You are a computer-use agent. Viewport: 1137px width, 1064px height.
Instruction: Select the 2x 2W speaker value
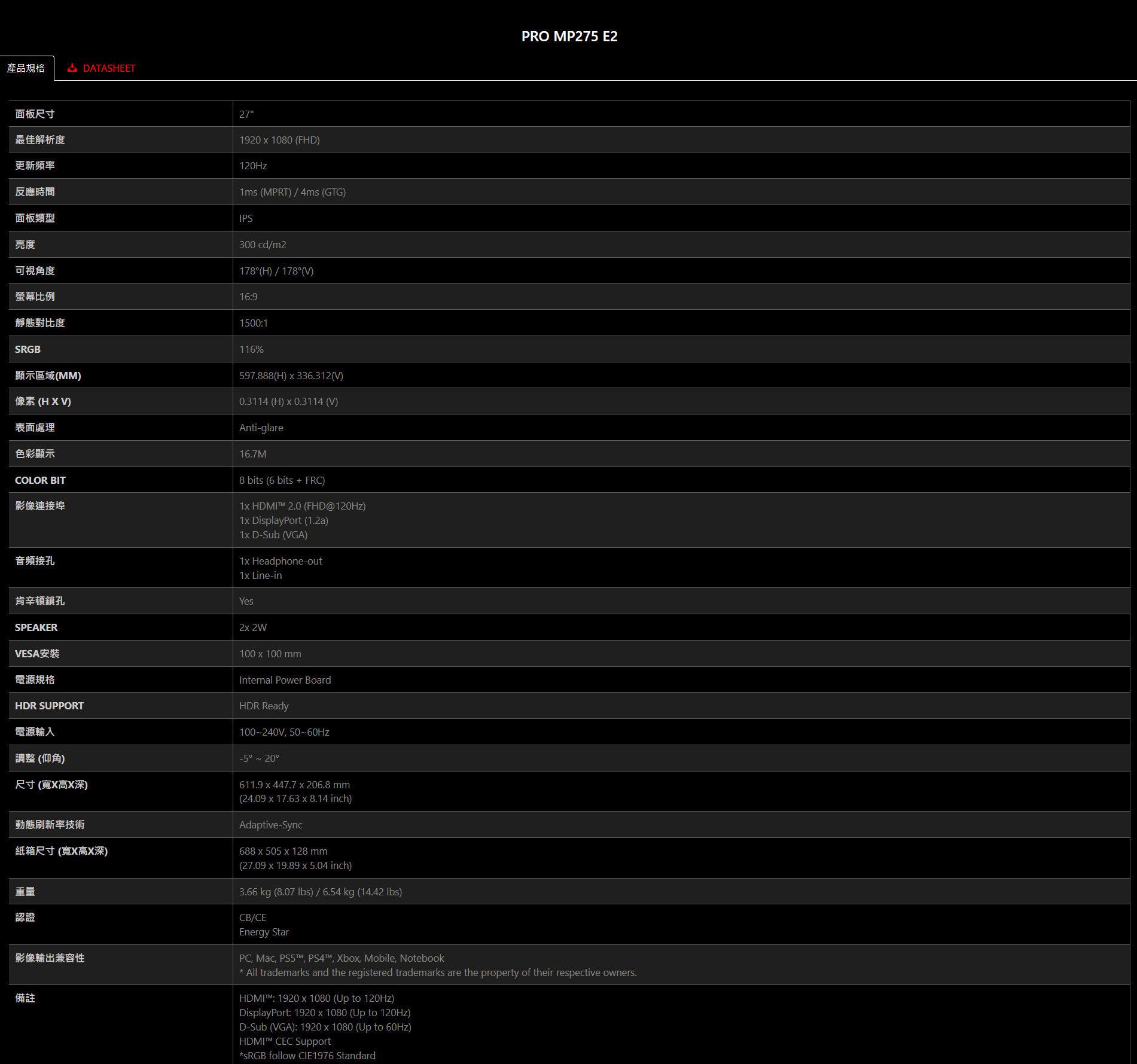[x=253, y=627]
